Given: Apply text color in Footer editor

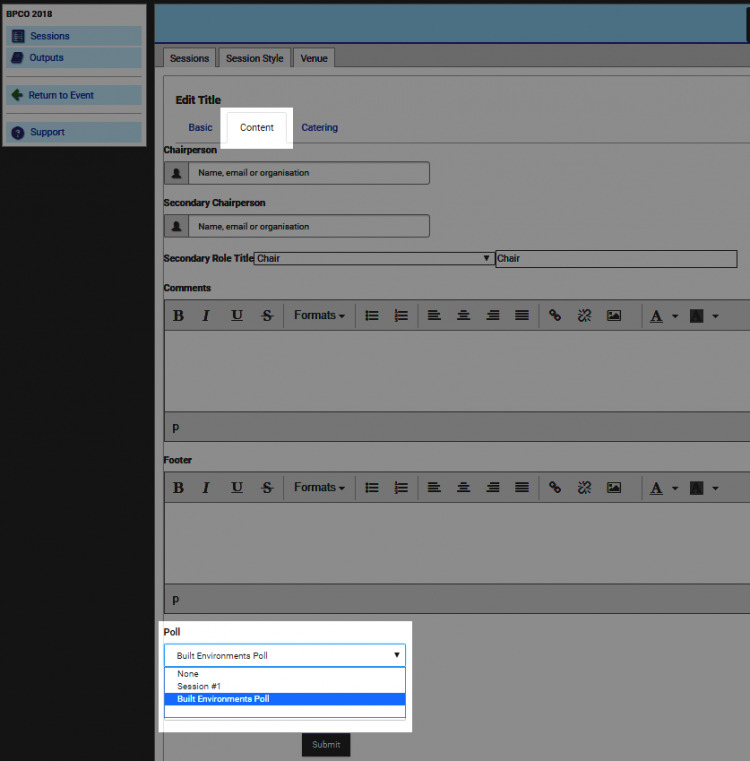Looking at the screenshot, I should coord(656,488).
